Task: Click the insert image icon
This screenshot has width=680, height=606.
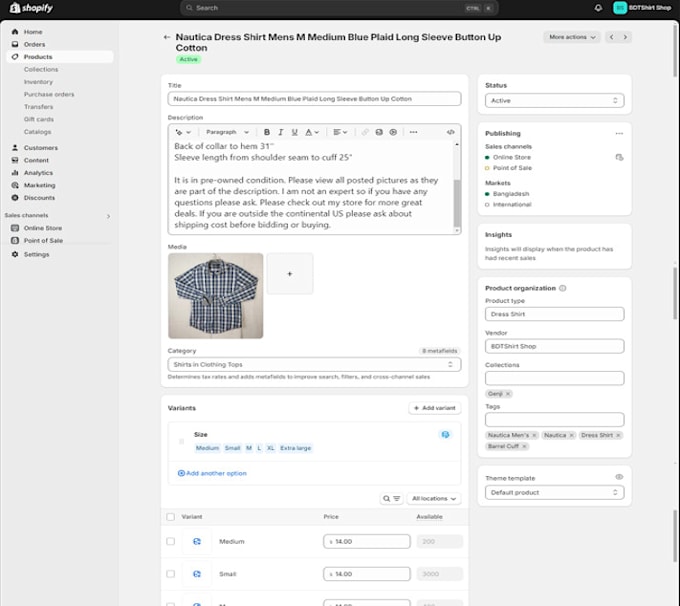Action: [x=379, y=132]
